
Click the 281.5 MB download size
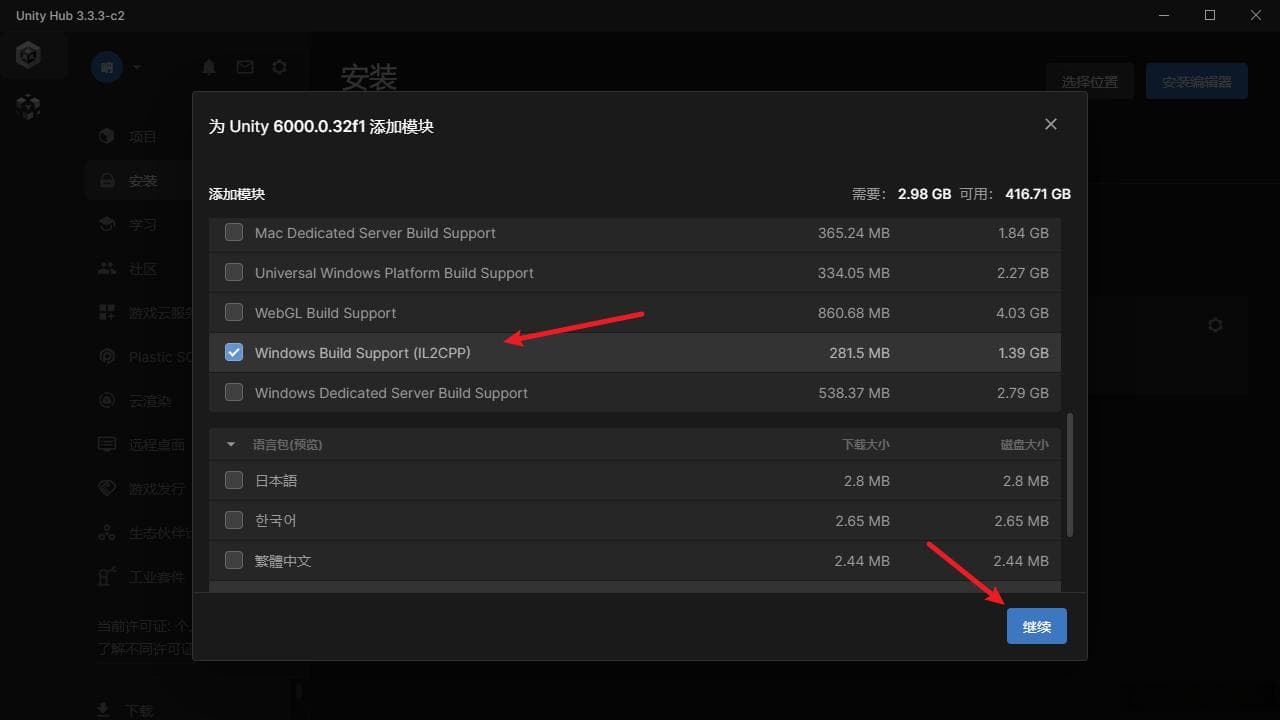(x=857, y=353)
